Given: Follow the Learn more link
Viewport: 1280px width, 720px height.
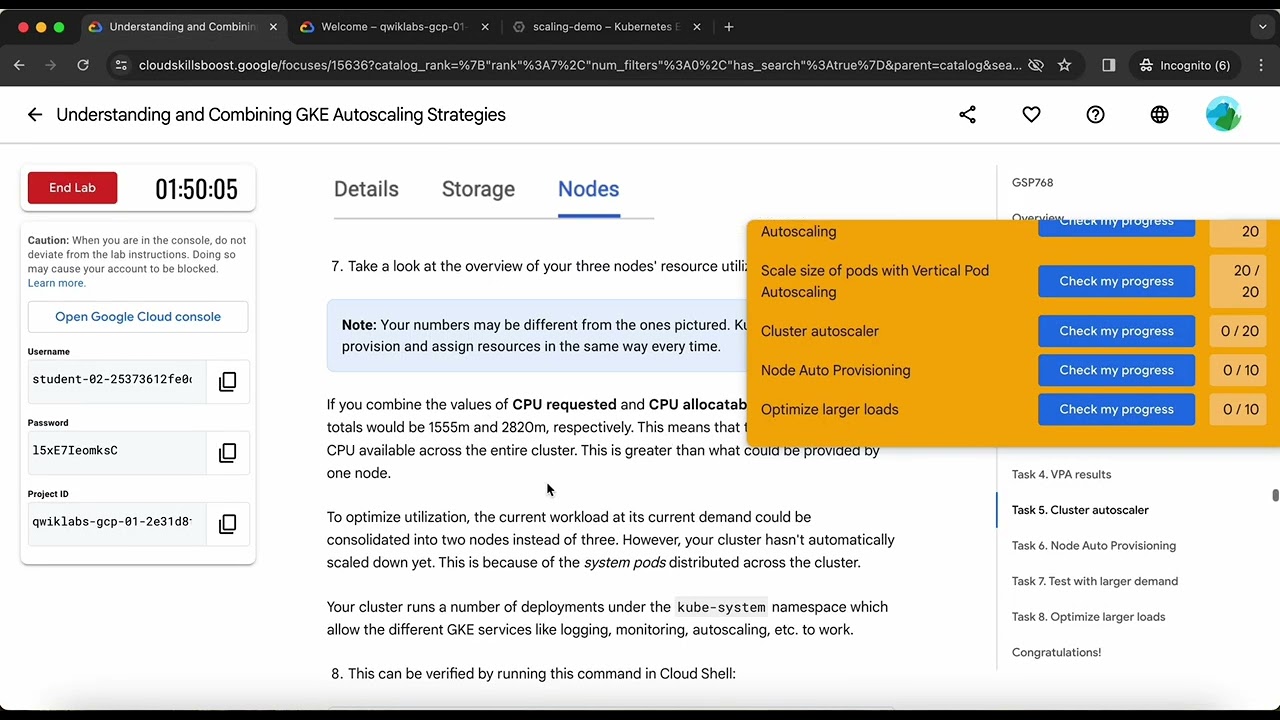Looking at the screenshot, I should pyautogui.click(x=56, y=283).
